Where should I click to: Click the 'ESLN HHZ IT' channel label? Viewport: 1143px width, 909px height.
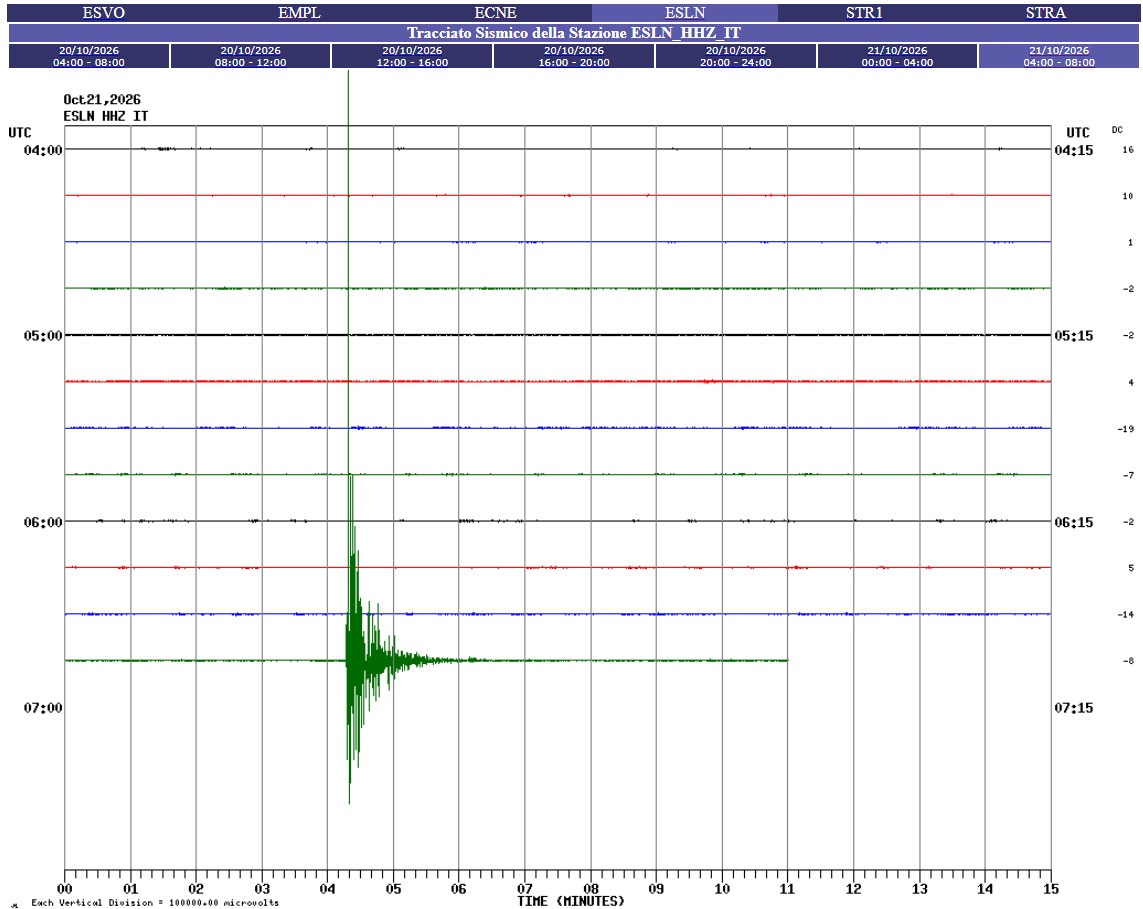click(x=106, y=117)
